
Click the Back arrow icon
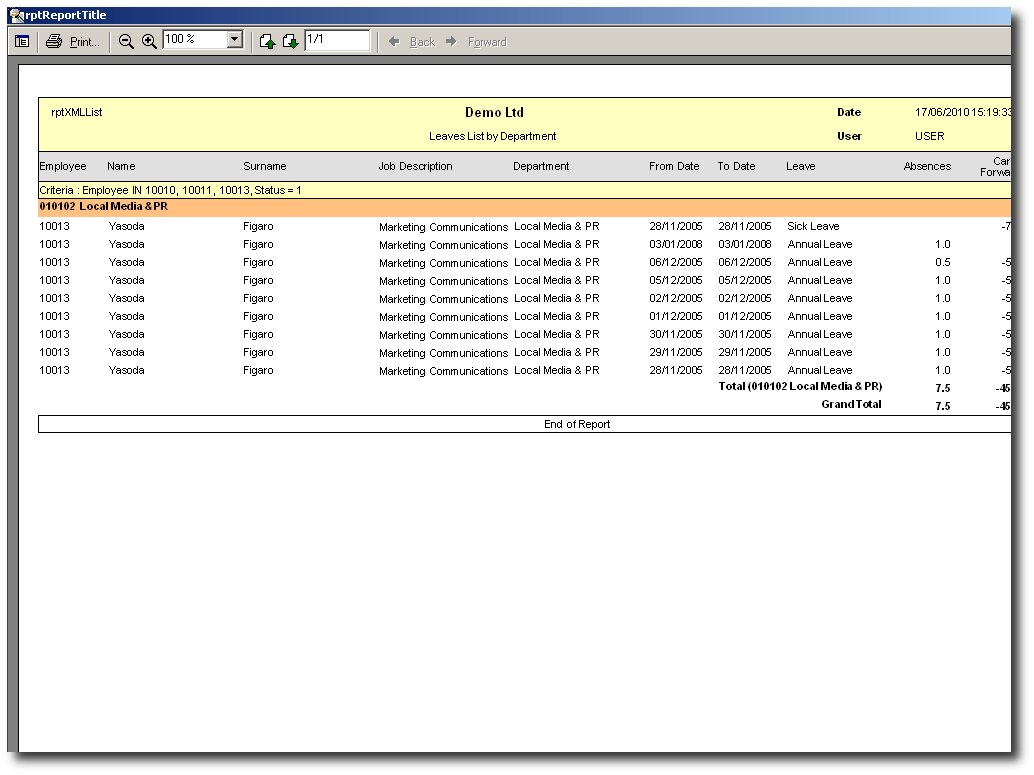tap(394, 42)
